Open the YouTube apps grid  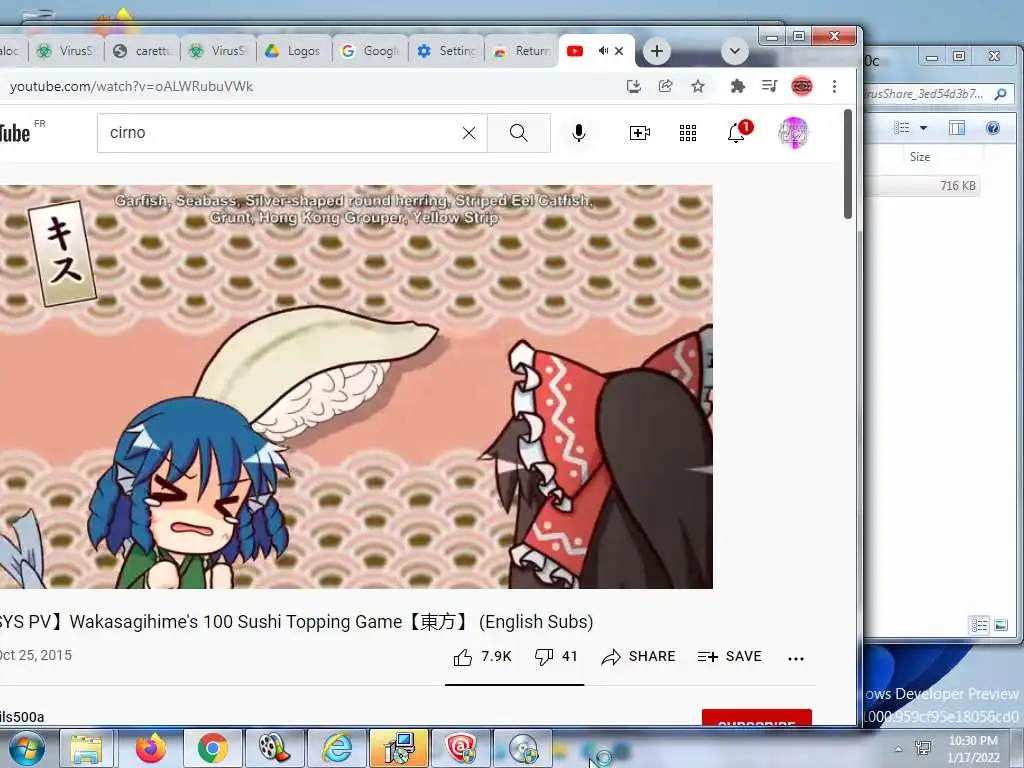(x=688, y=133)
